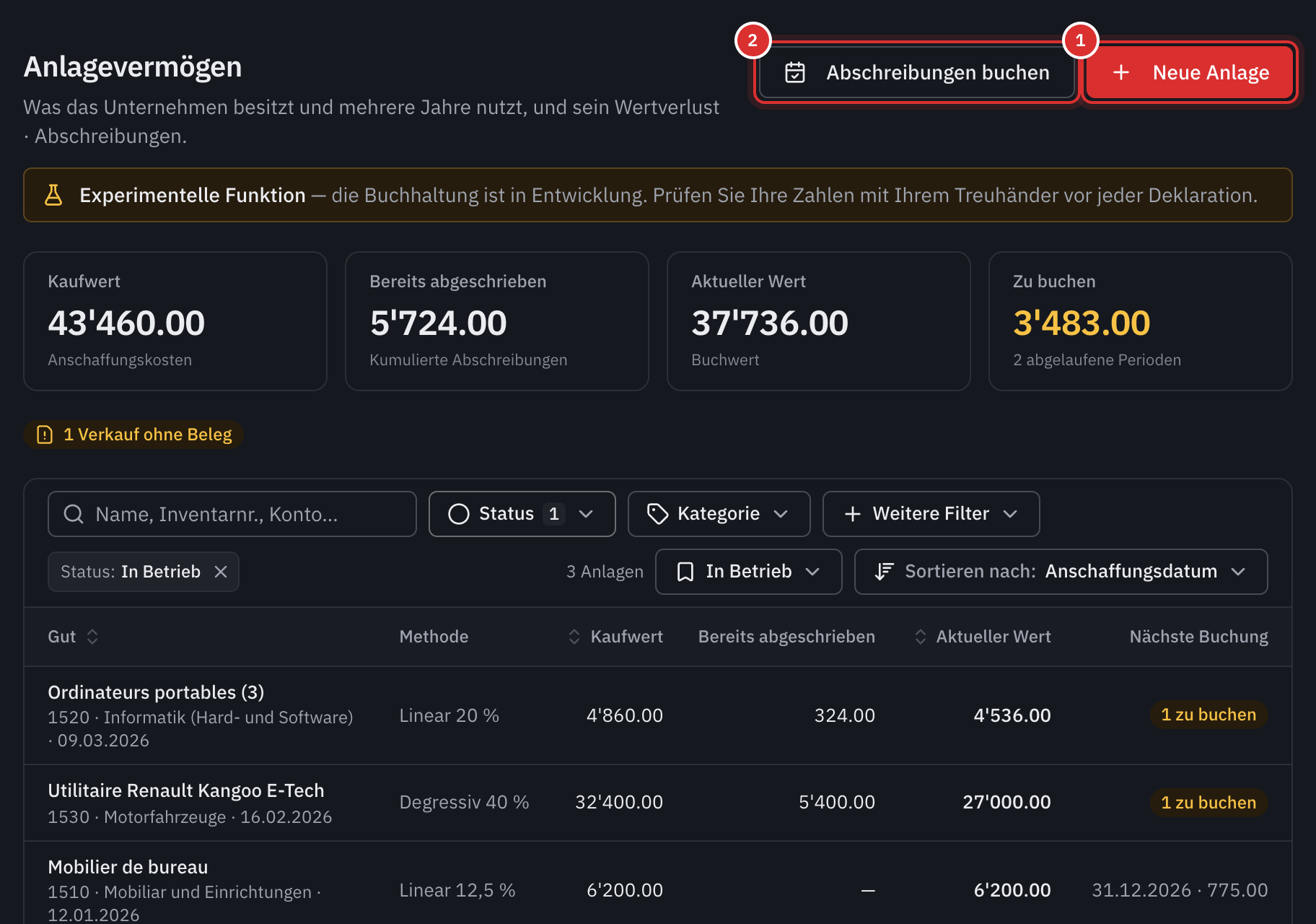Open the Ordinateurs portables (3) row
1316x924 pixels.
point(658,715)
